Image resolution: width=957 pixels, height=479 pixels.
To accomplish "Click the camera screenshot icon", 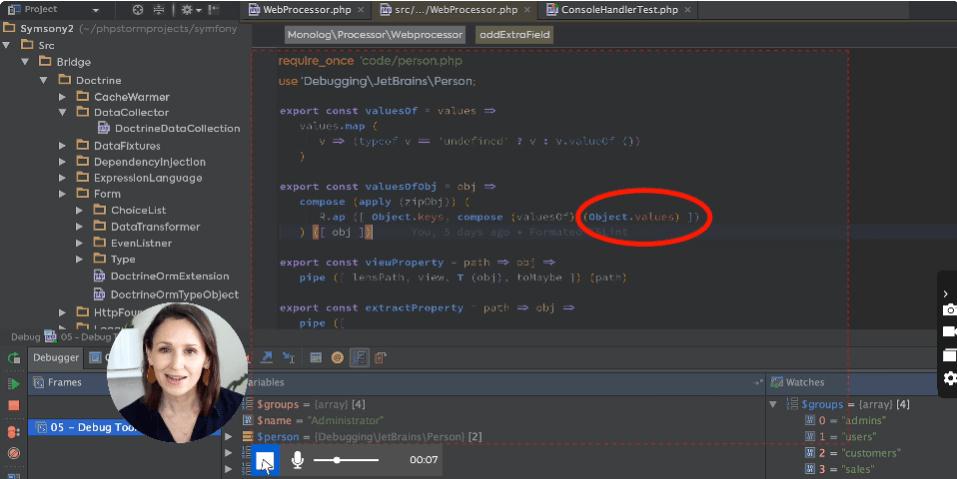I will click(x=949, y=310).
